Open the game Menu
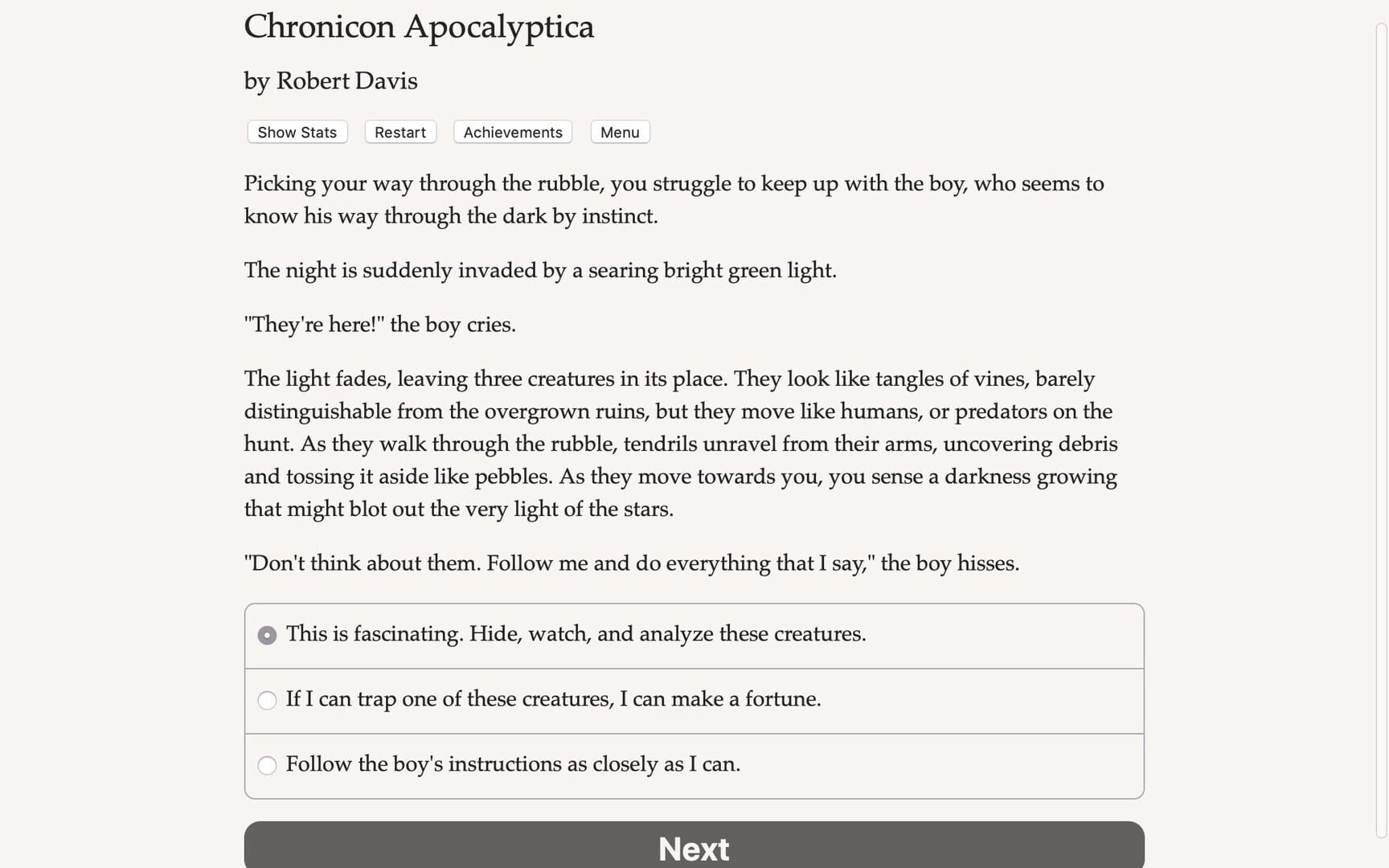 coord(620,133)
